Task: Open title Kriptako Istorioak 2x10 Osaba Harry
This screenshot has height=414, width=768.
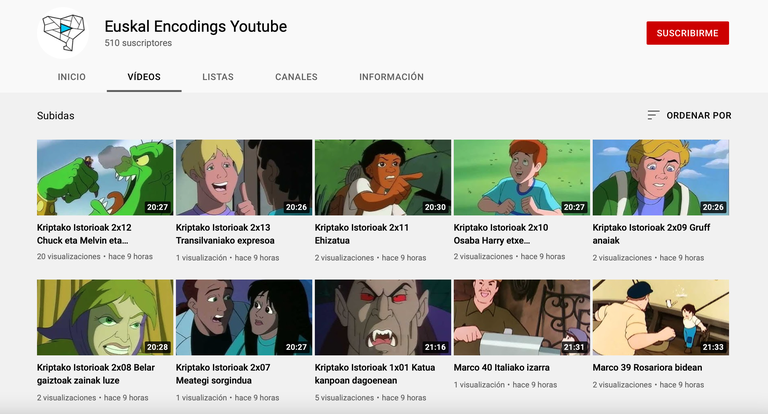Action: [x=501, y=234]
